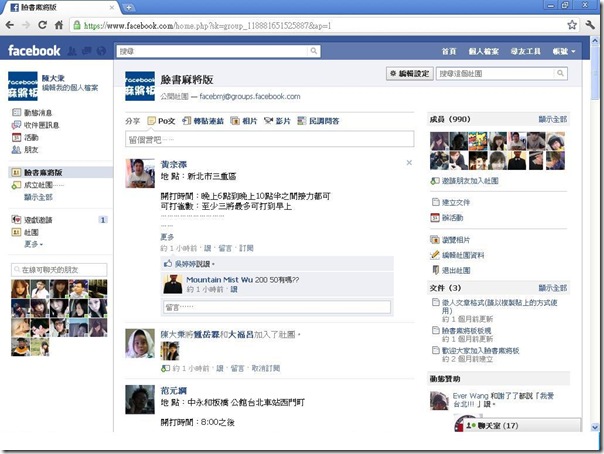Click 黃奈添 post profile thumbnail

coord(140,173)
